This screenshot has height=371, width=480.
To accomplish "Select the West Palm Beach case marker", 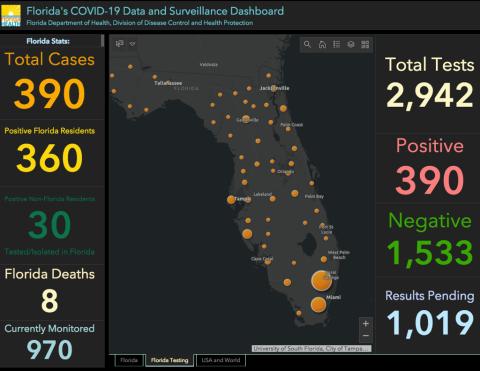I will (324, 259).
